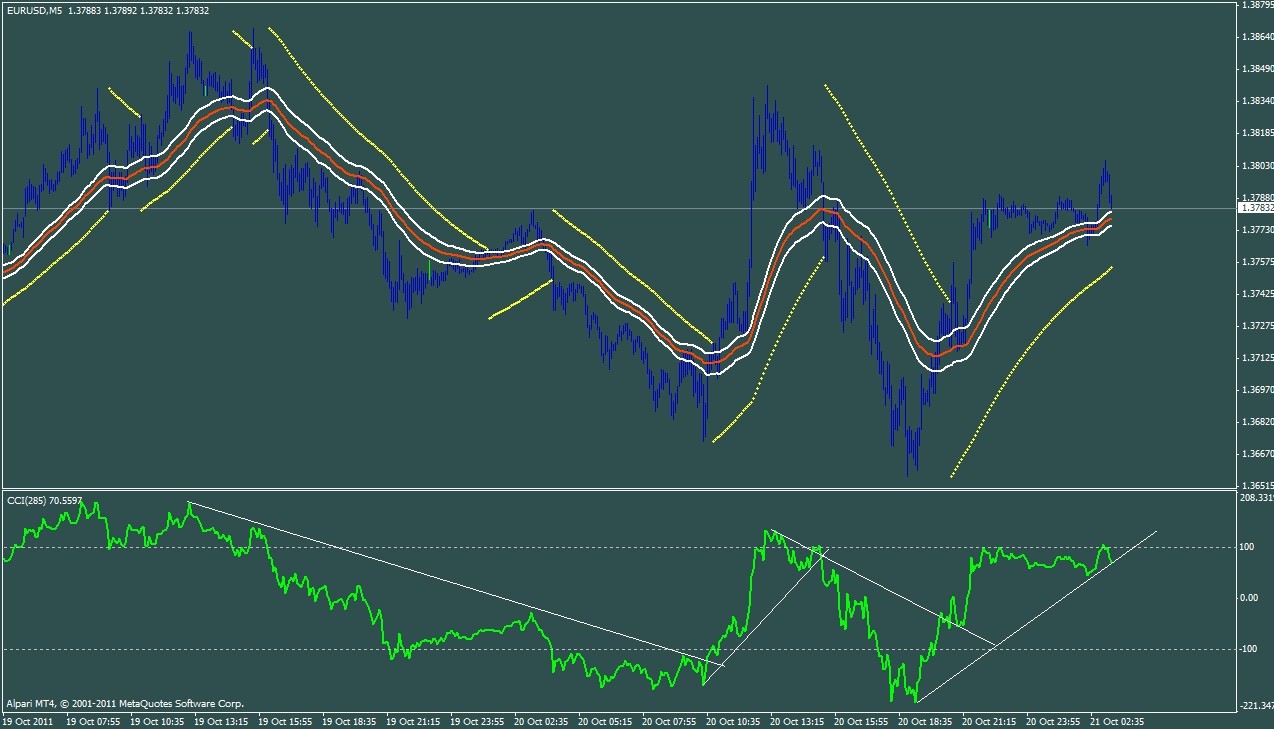This screenshot has height=729, width=1274.
Task: Select the rising trendline at CCI's right end
Action: click(1036, 616)
